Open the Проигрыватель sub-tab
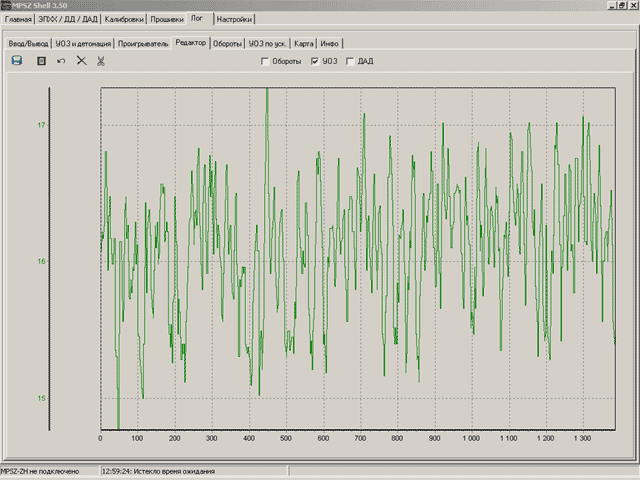This screenshot has height=480, width=640. [143, 44]
